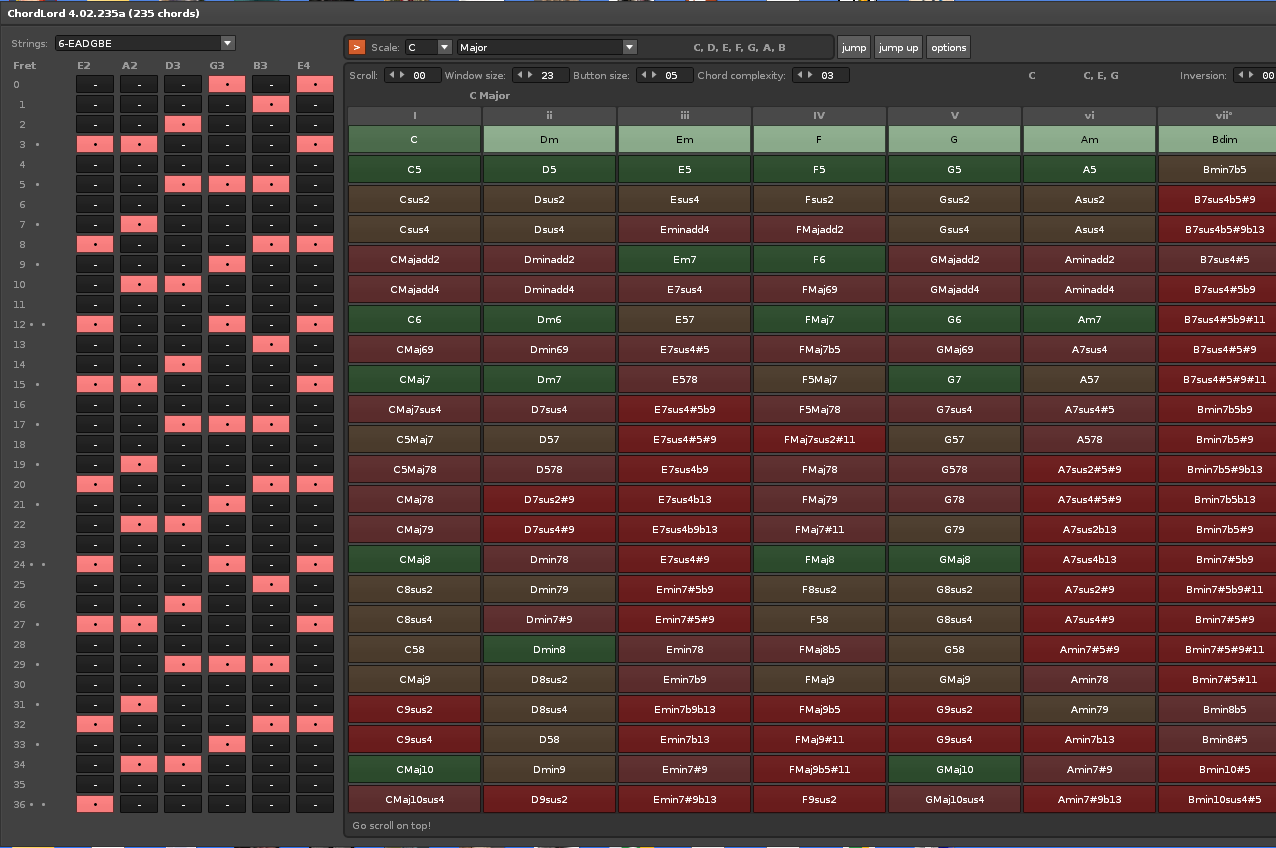Click the dark red FMaj7sus2#11 chord cell
Viewport: 1276px width, 848px height.
pos(819,440)
